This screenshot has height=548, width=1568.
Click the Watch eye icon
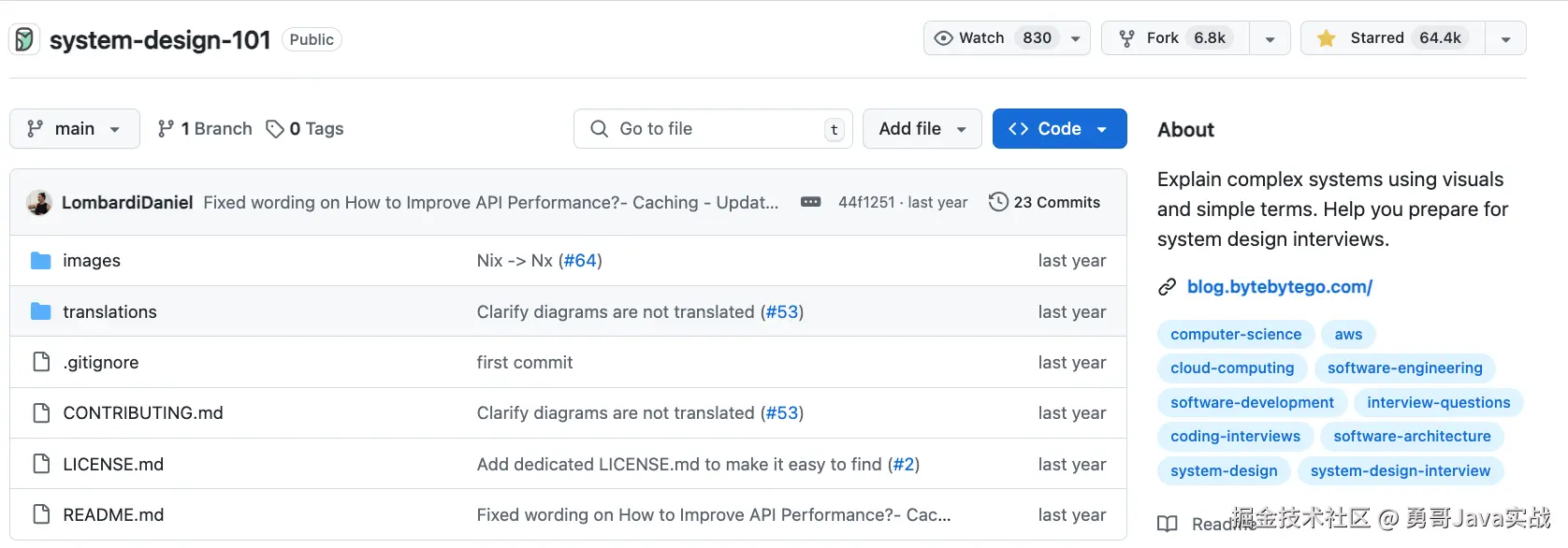[944, 38]
